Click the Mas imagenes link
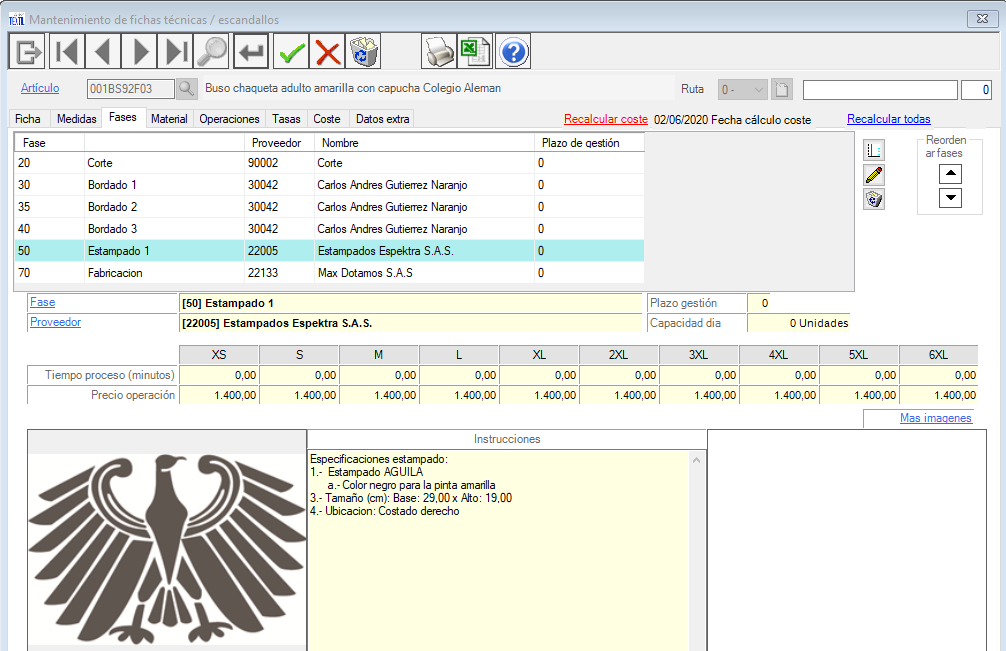This screenshot has height=651, width=1006. click(935, 418)
